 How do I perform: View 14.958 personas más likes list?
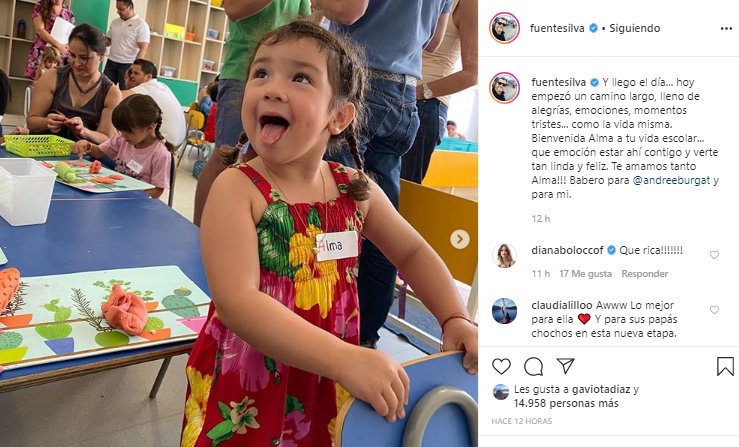[566, 404]
